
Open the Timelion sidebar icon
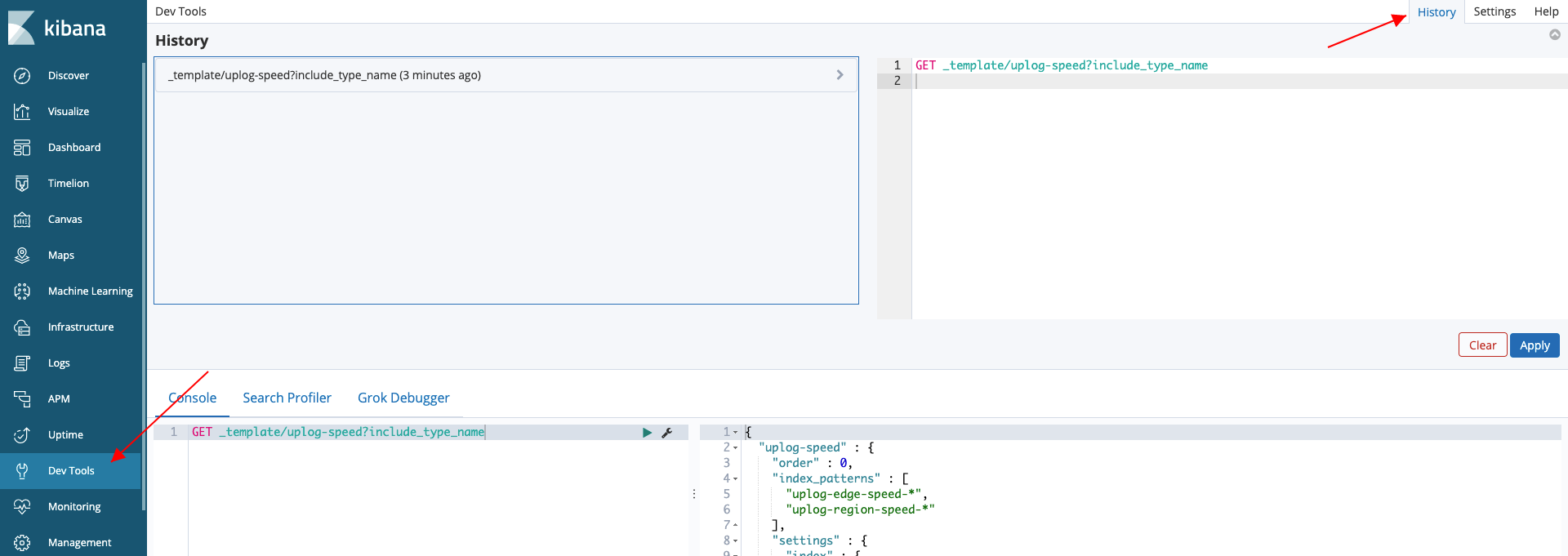pyautogui.click(x=22, y=184)
